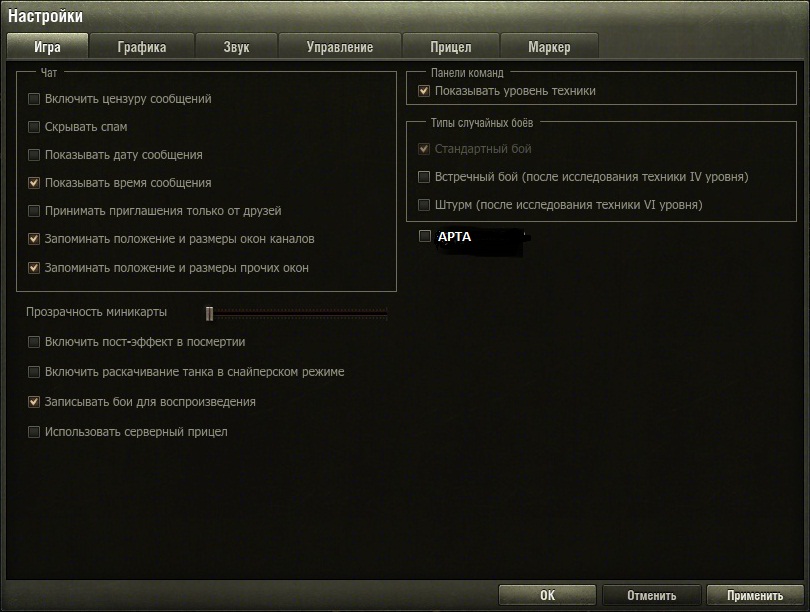Screen dimensions: 810x612
Task: Open the Звук settings tab
Action: [x=237, y=47]
